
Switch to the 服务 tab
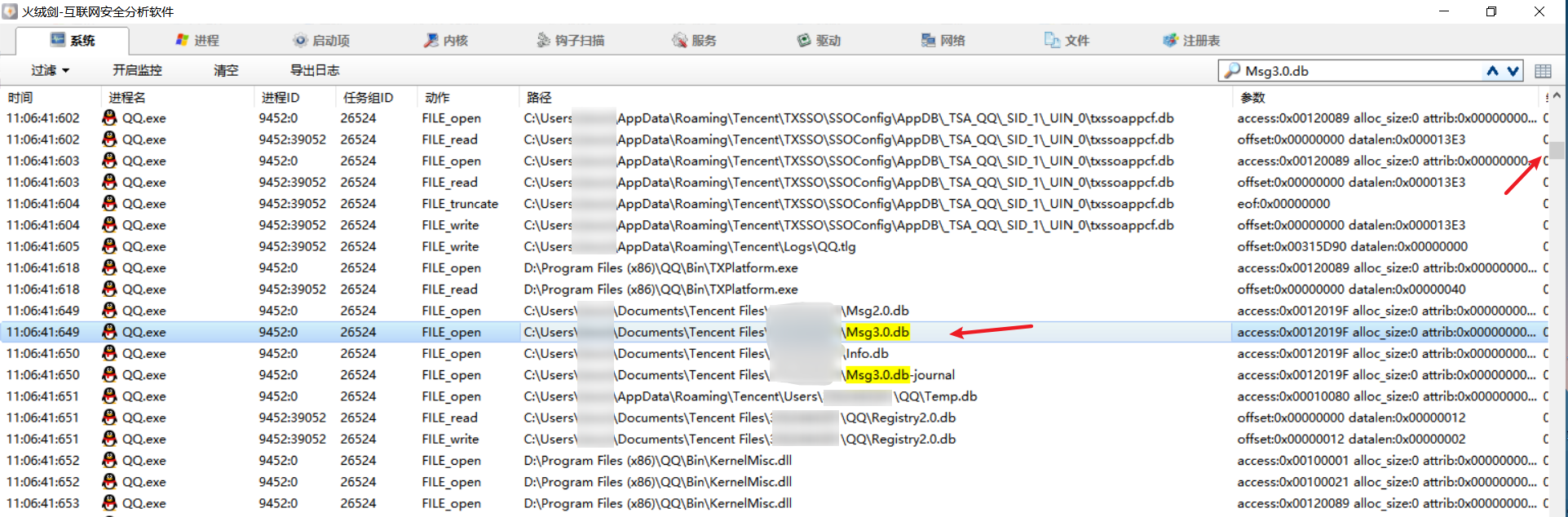click(x=694, y=40)
